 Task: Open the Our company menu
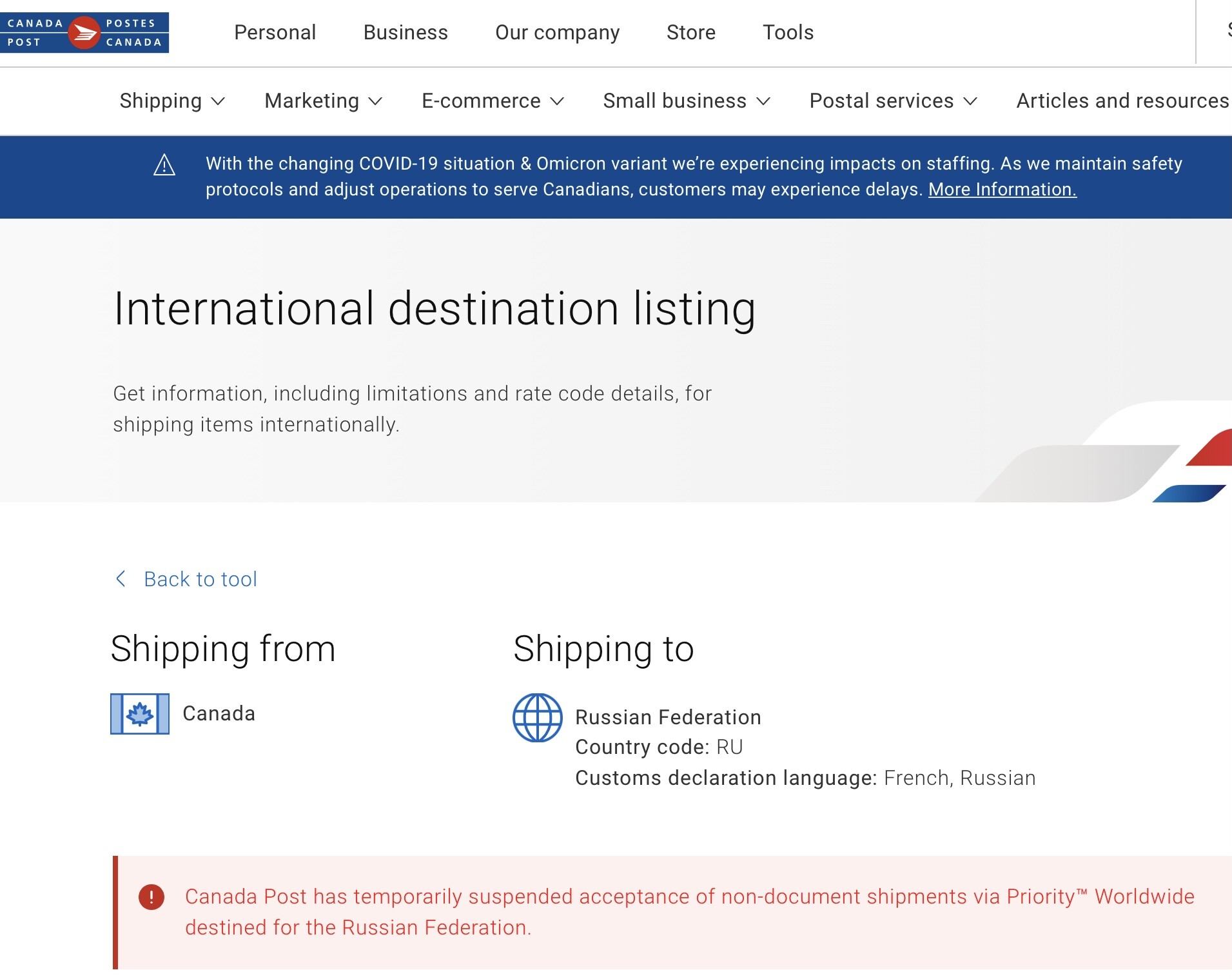[557, 33]
